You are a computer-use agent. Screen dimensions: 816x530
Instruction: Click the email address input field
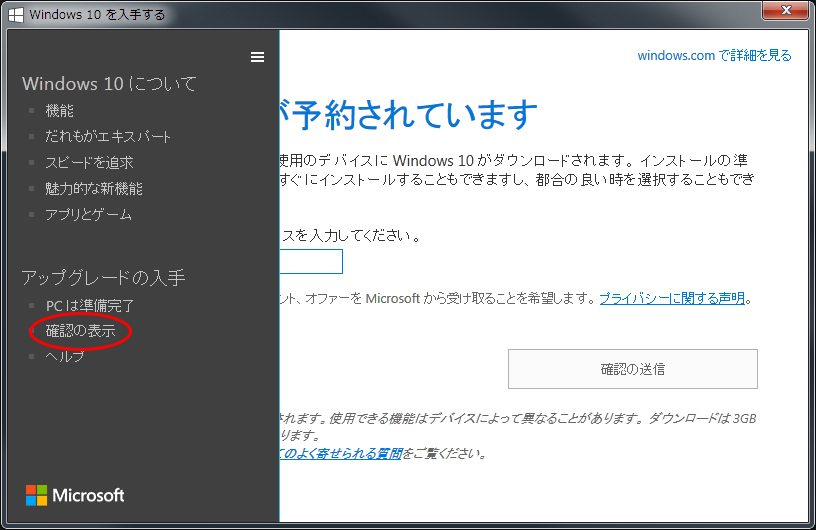pyautogui.click(x=311, y=261)
